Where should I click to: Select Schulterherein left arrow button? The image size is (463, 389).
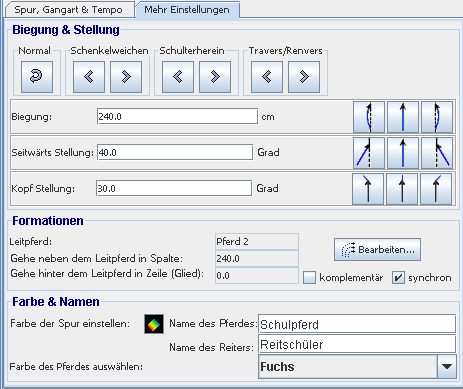pos(178,77)
